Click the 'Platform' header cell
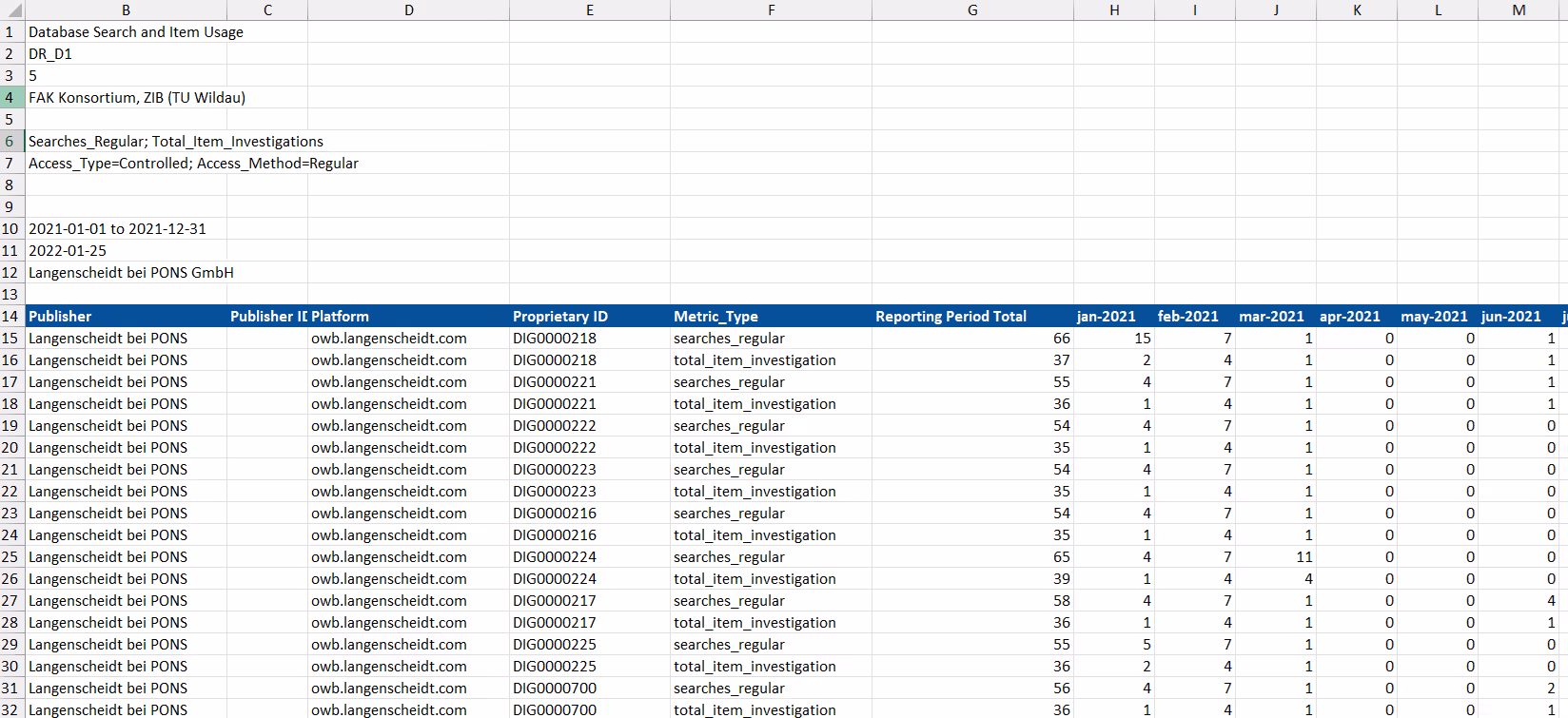Image resolution: width=1568 pixels, height=718 pixels. [408, 317]
